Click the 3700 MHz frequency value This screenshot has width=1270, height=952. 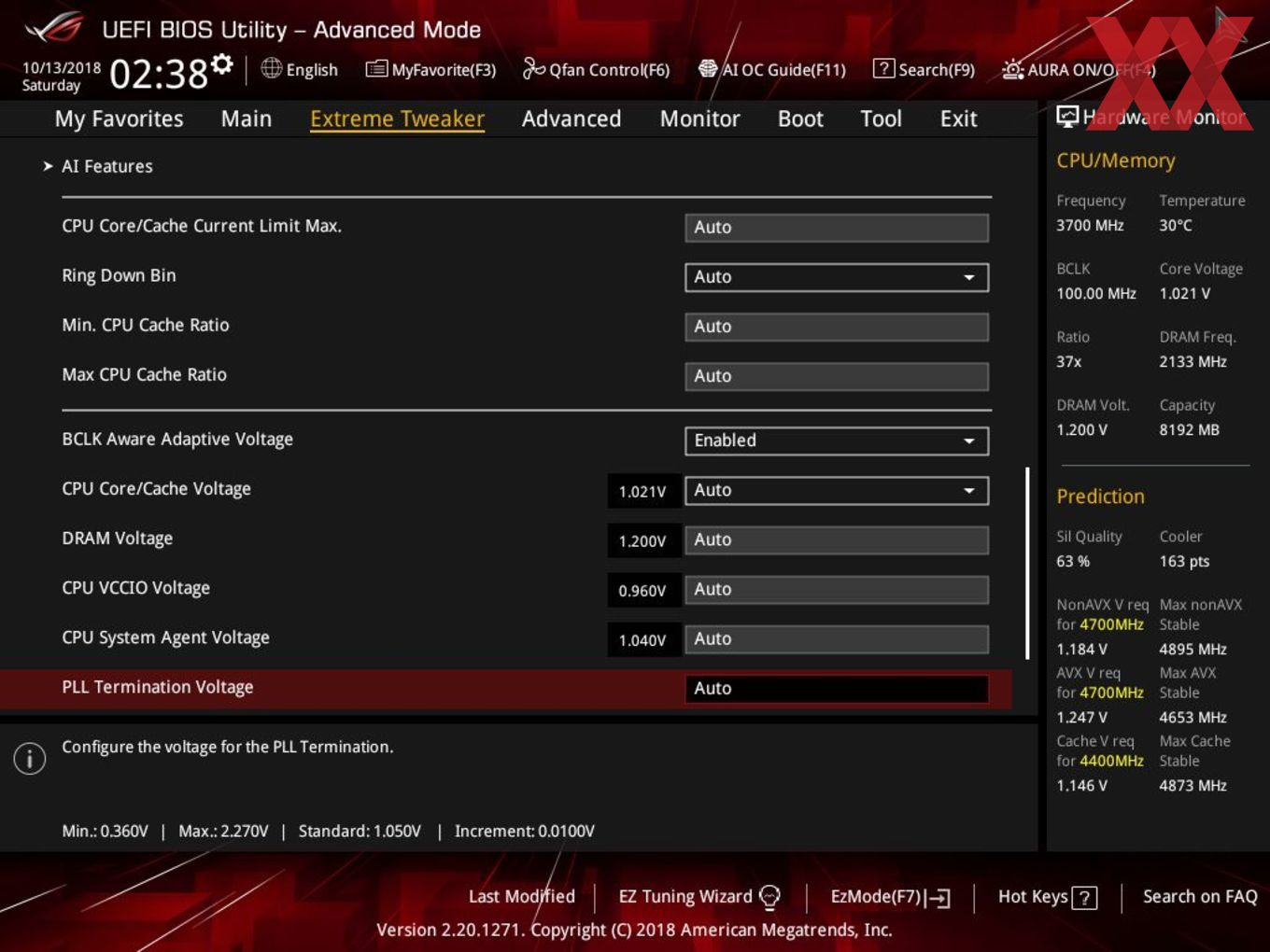tap(1090, 225)
